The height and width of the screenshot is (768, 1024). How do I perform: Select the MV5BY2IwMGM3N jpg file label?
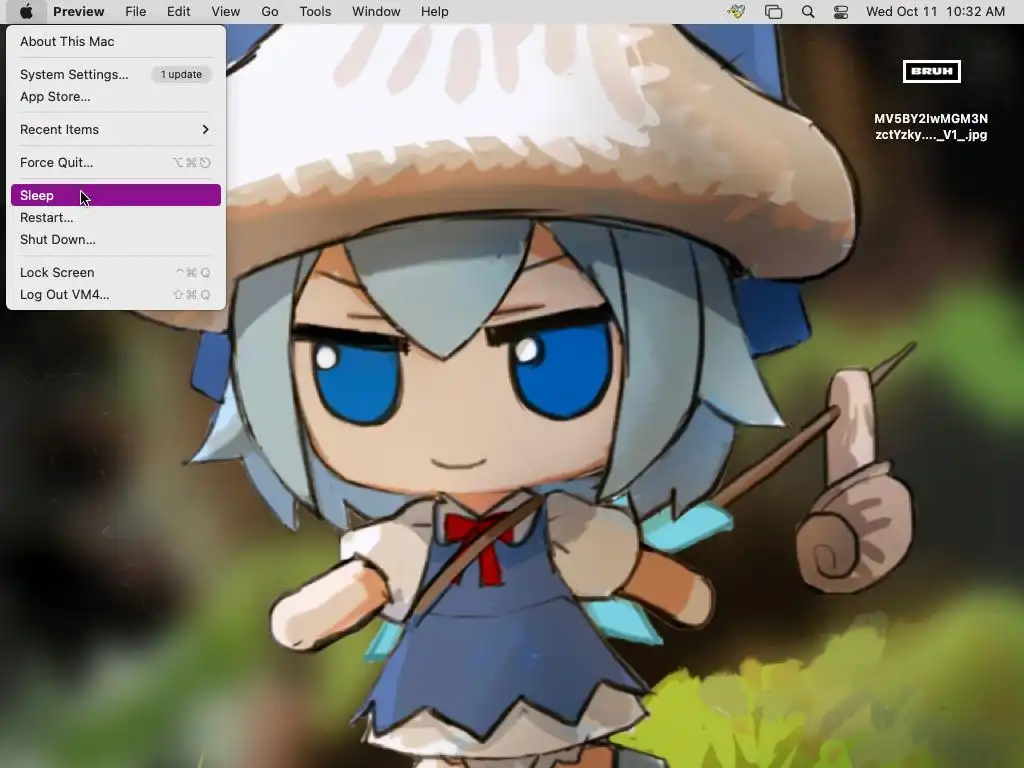click(x=931, y=127)
